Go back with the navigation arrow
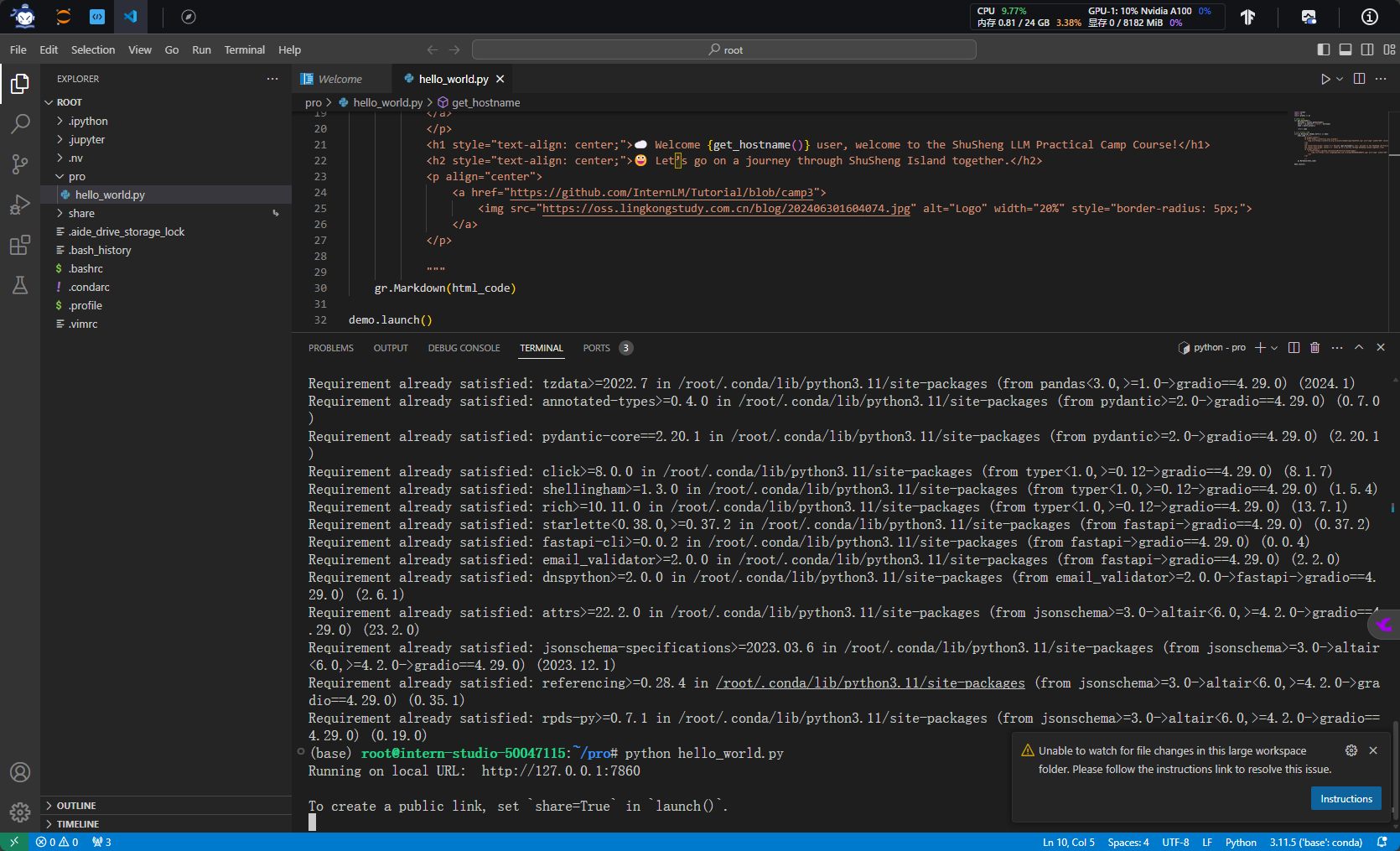 coord(433,49)
